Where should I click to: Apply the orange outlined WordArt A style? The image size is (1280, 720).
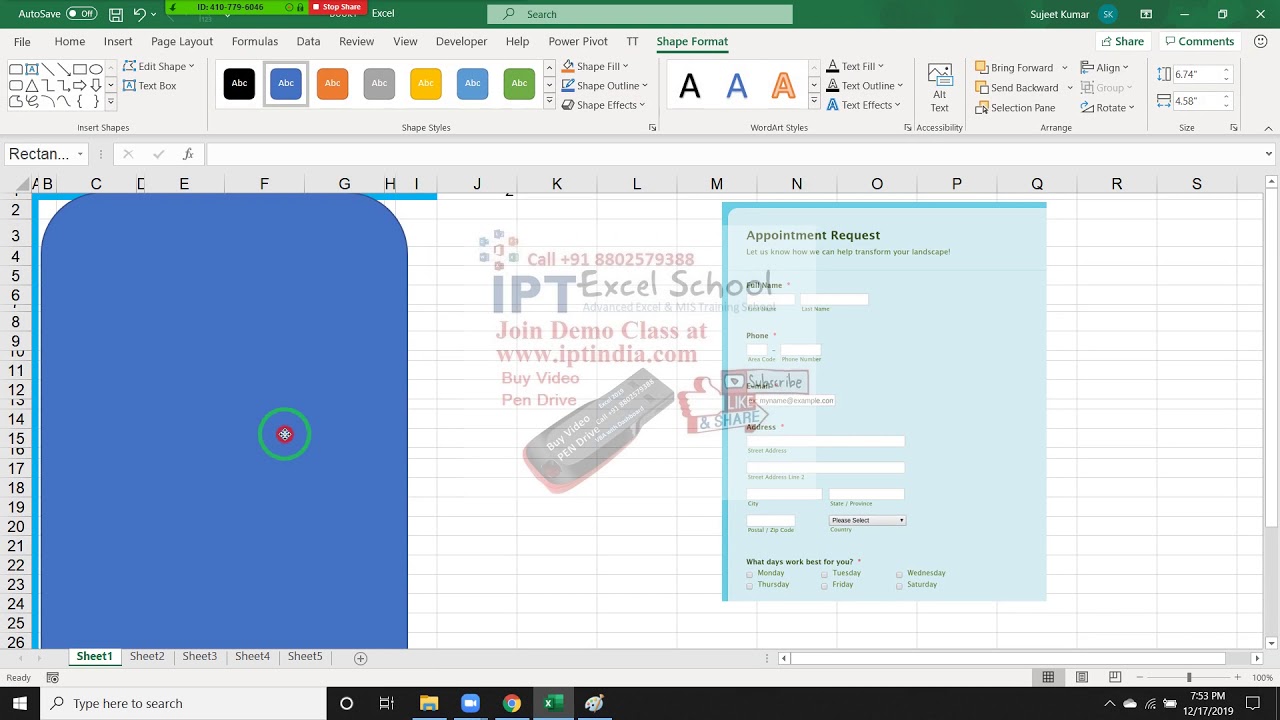click(x=783, y=86)
